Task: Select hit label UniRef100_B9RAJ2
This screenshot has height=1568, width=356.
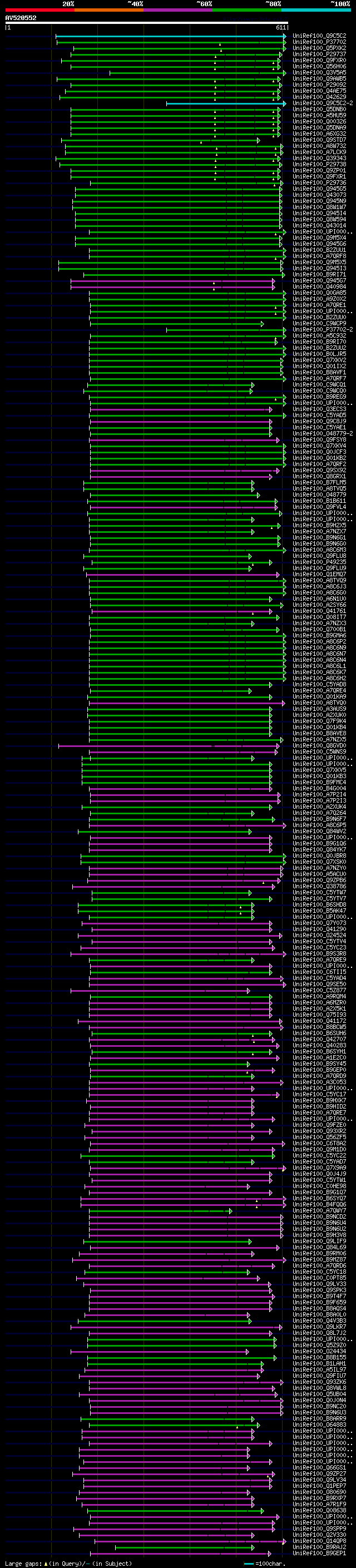Action: [x=319, y=1547]
